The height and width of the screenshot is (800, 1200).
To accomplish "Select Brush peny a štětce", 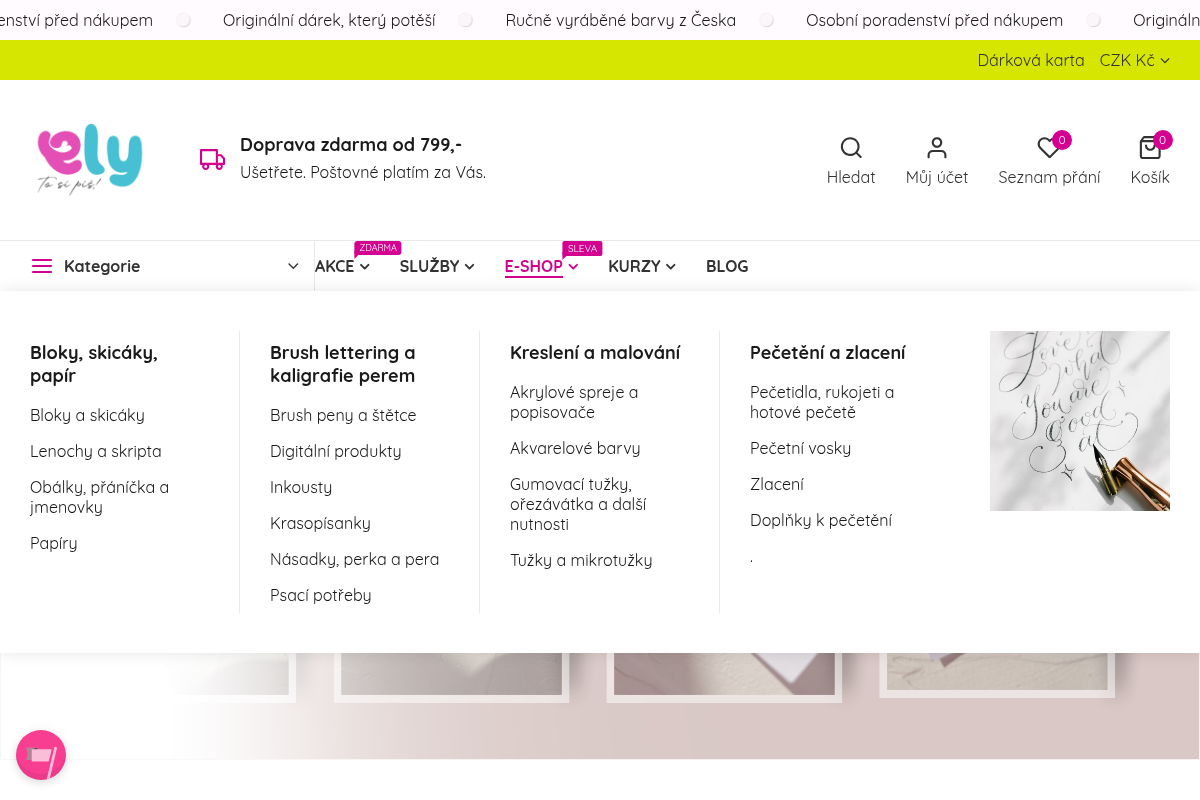I will pos(343,415).
